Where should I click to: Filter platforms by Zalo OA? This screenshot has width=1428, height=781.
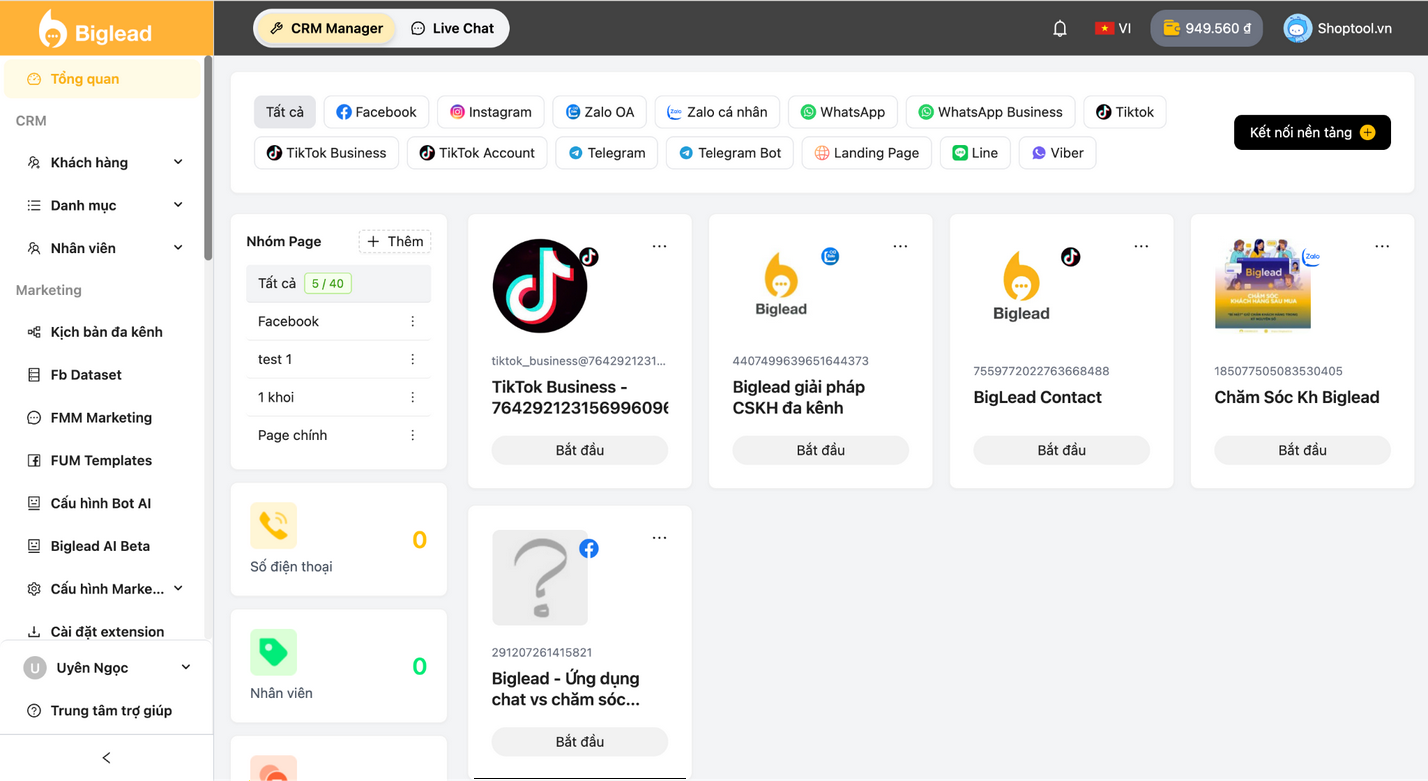[x=600, y=112]
